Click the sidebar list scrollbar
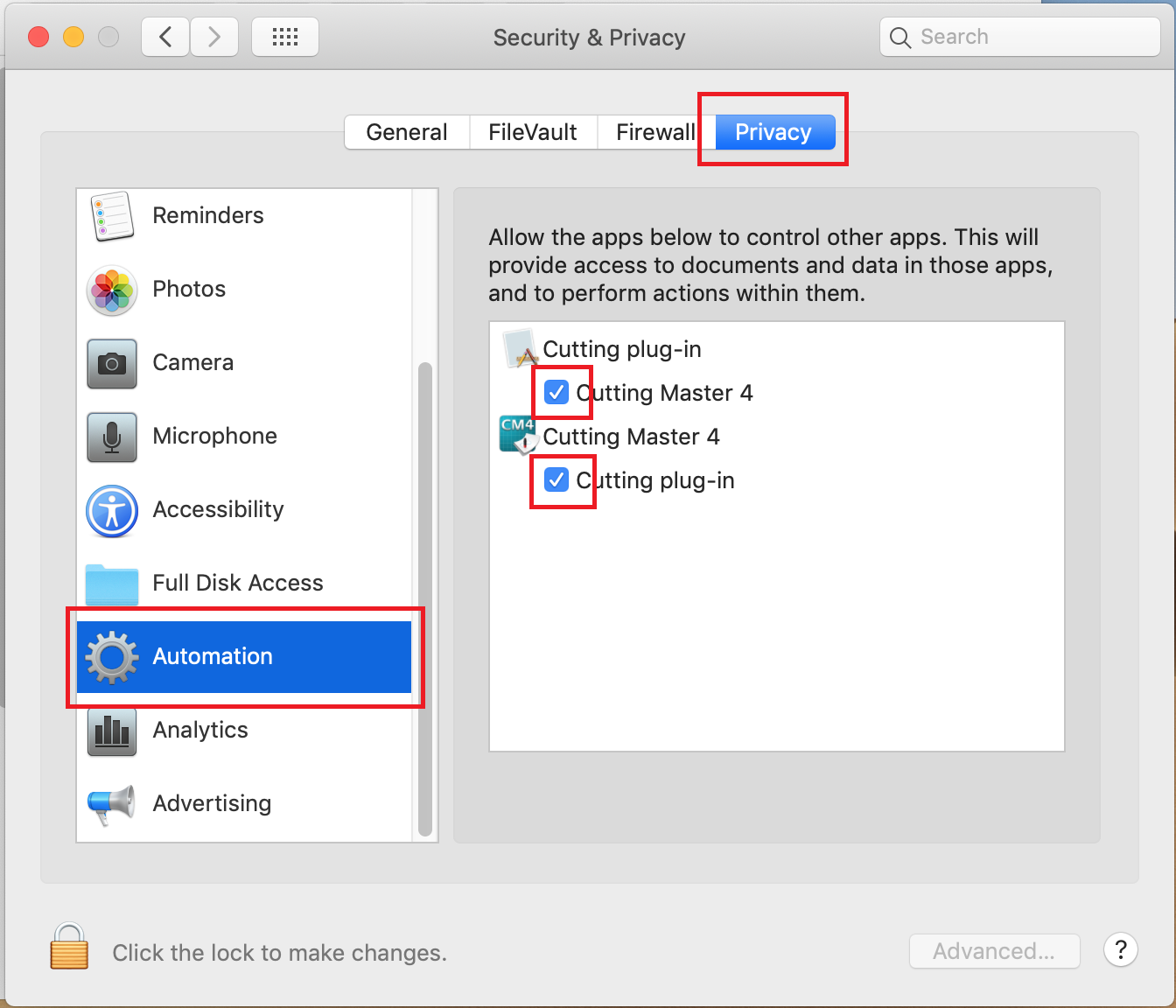Viewport: 1176px width, 1008px height. pos(425,599)
